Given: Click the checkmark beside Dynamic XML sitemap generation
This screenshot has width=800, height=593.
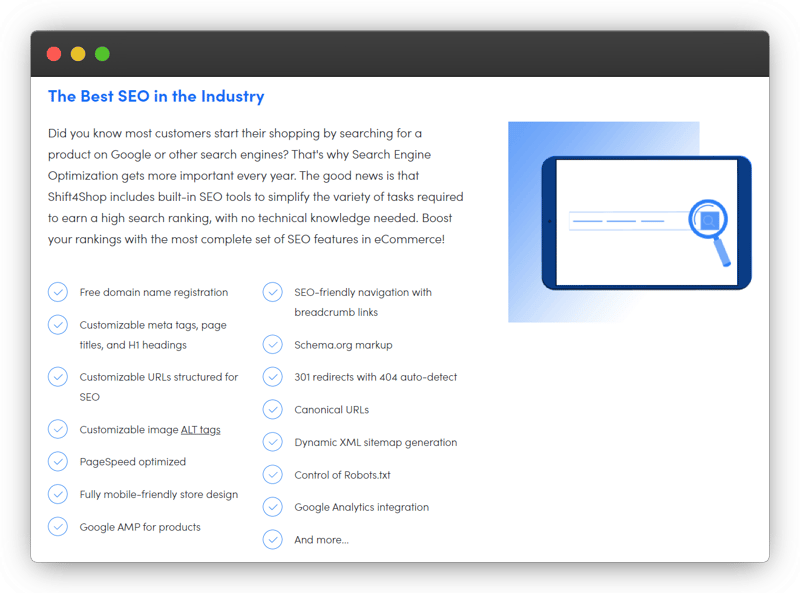Looking at the screenshot, I should (x=272, y=442).
